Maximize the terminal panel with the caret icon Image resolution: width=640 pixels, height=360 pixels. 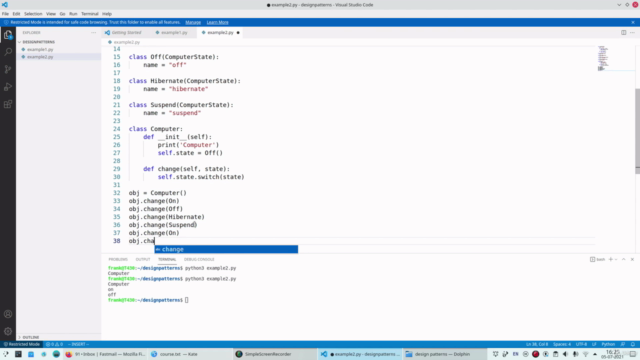click(624, 259)
